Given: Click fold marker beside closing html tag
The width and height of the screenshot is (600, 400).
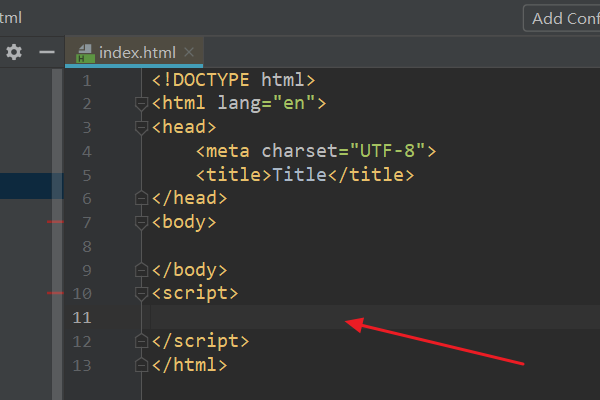Looking at the screenshot, I should 141,365.
